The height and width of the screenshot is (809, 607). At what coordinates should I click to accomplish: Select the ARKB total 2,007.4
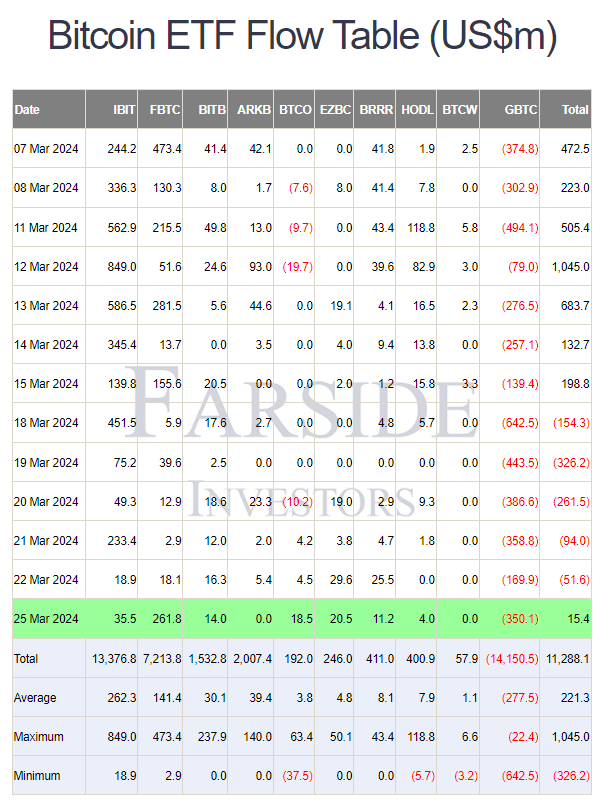252,658
